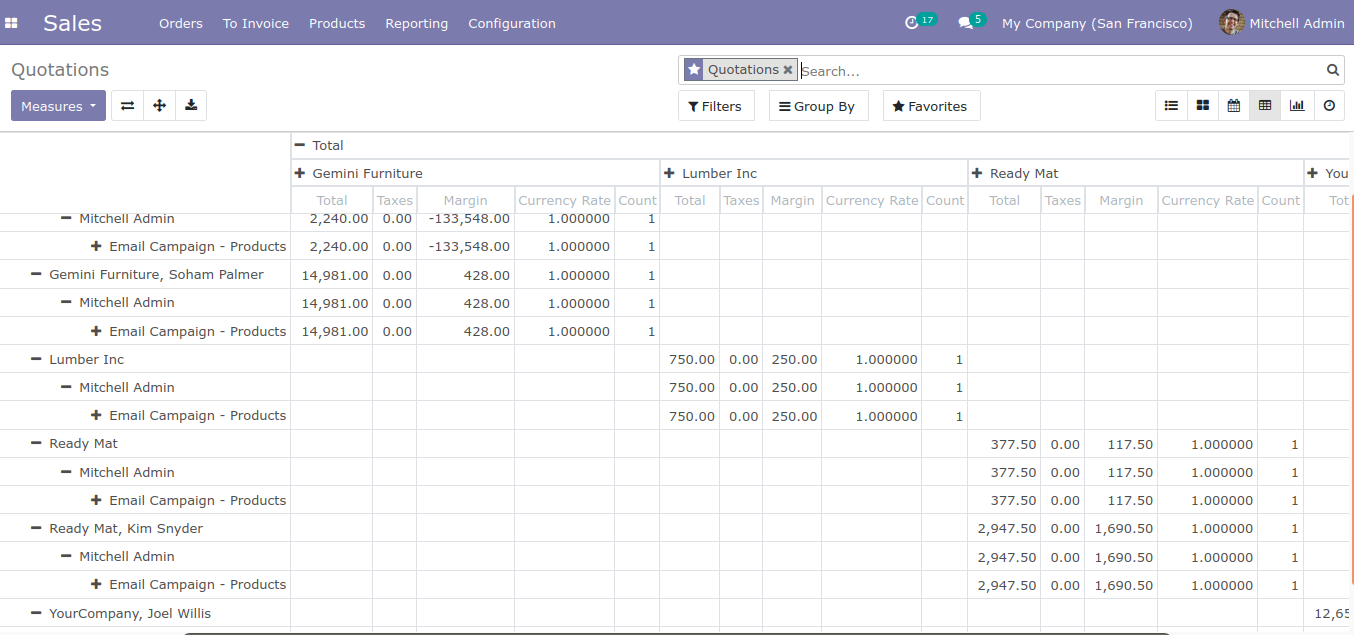Click the expand all icon
Image resolution: width=1354 pixels, height=635 pixels.
(159, 106)
